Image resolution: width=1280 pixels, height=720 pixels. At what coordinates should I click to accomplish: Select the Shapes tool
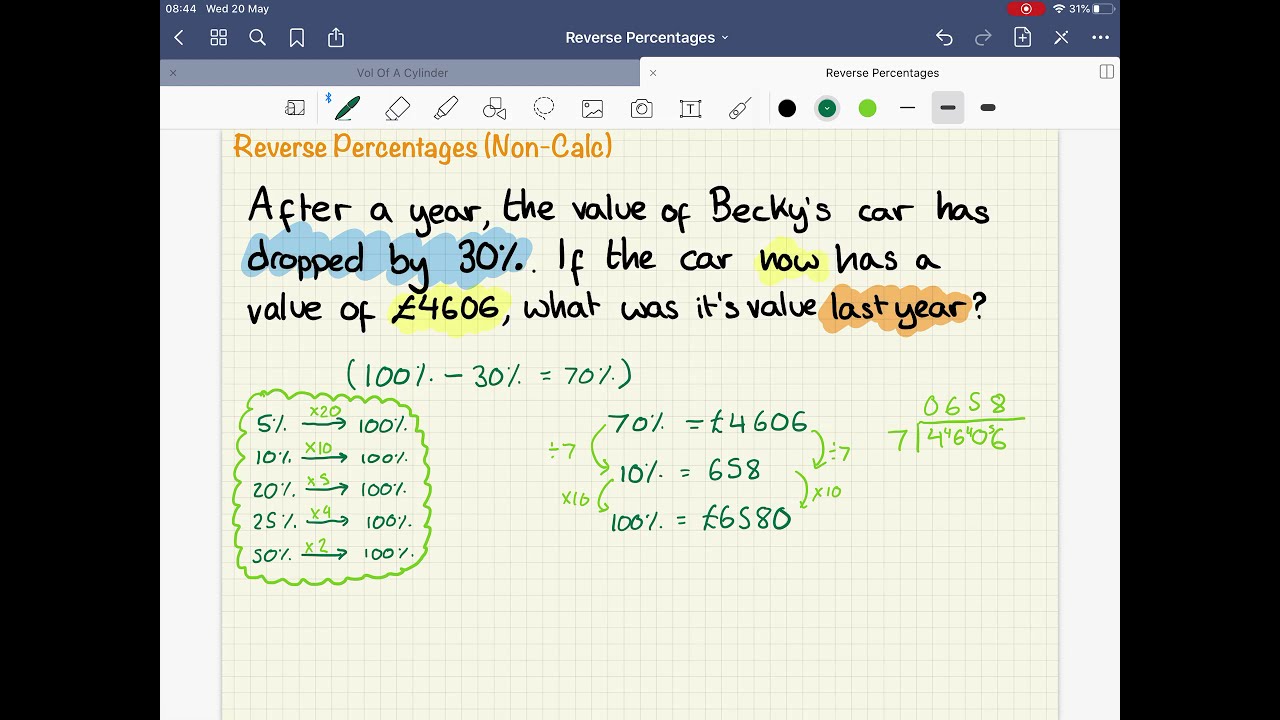[x=494, y=108]
